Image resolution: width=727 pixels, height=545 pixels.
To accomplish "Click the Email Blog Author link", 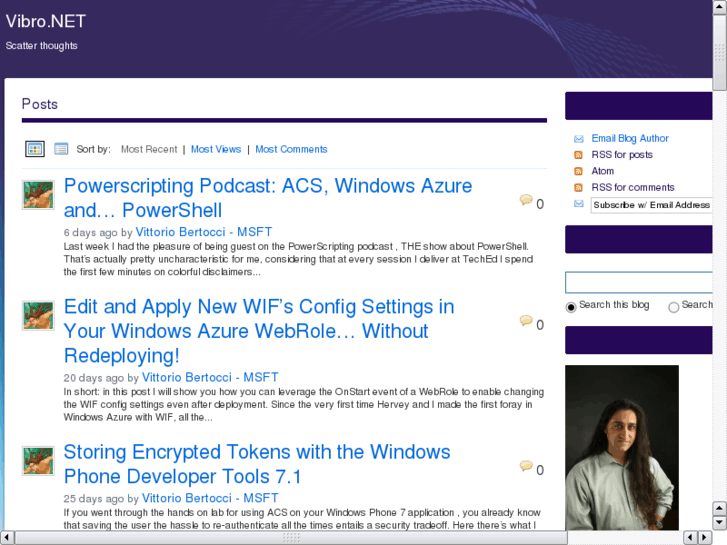I will click(630, 138).
